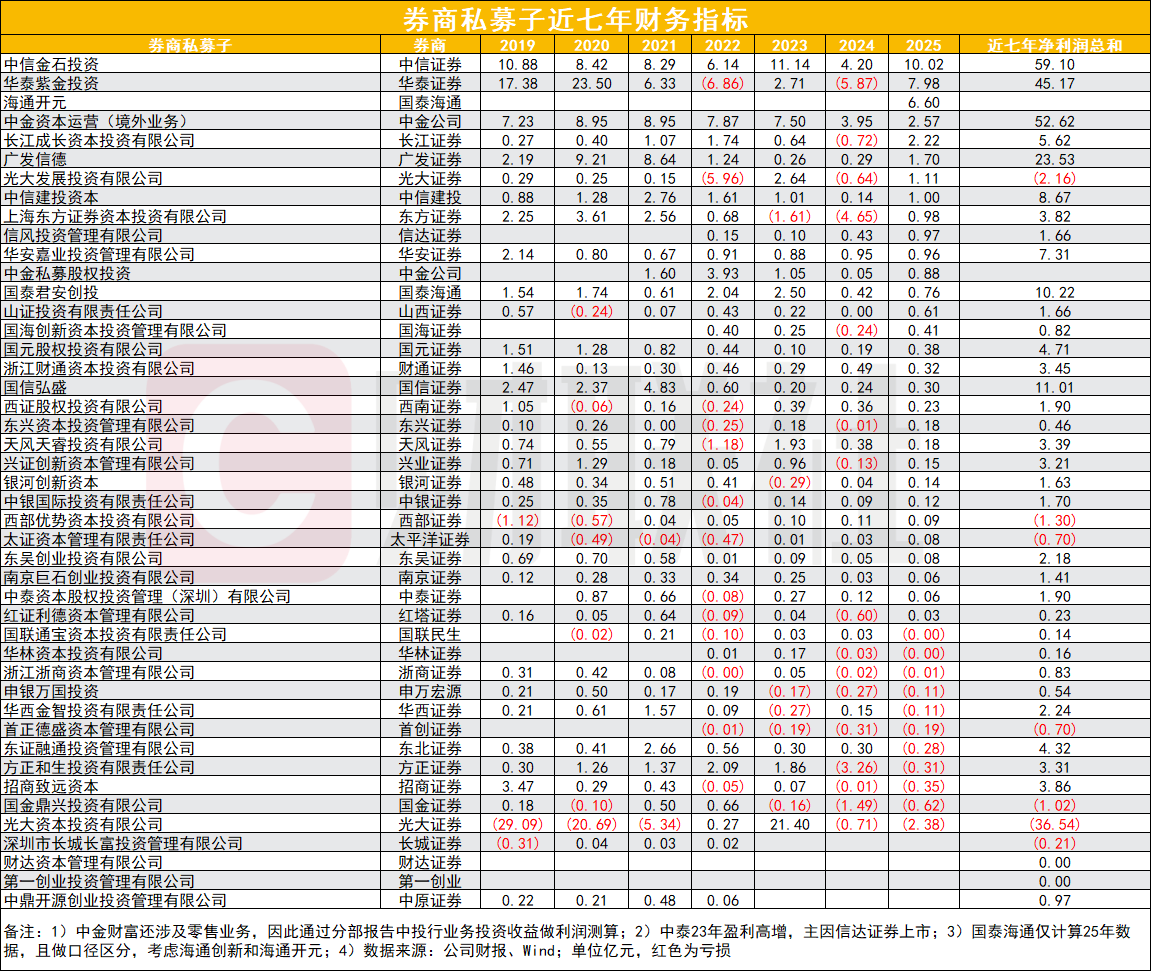The height and width of the screenshot is (971, 1151).
Task: Click the 2019 column header
Action: [518, 45]
